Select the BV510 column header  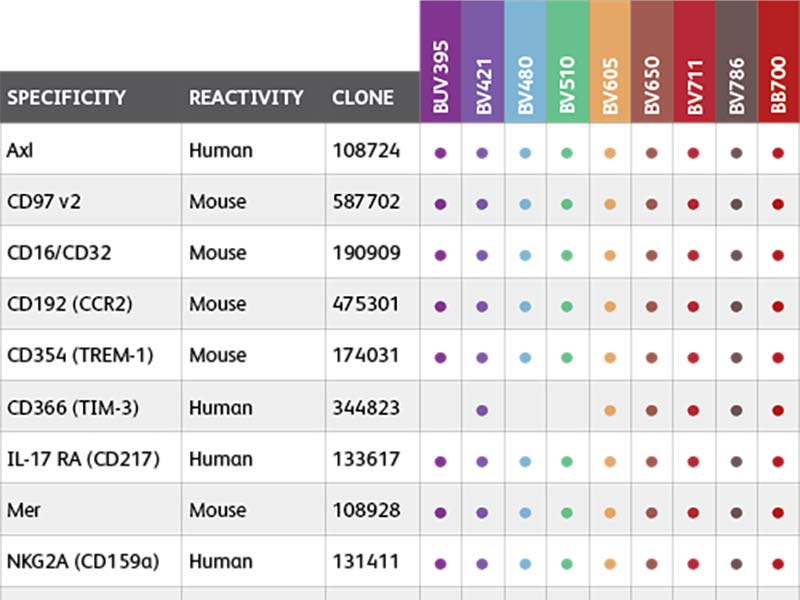(x=567, y=61)
